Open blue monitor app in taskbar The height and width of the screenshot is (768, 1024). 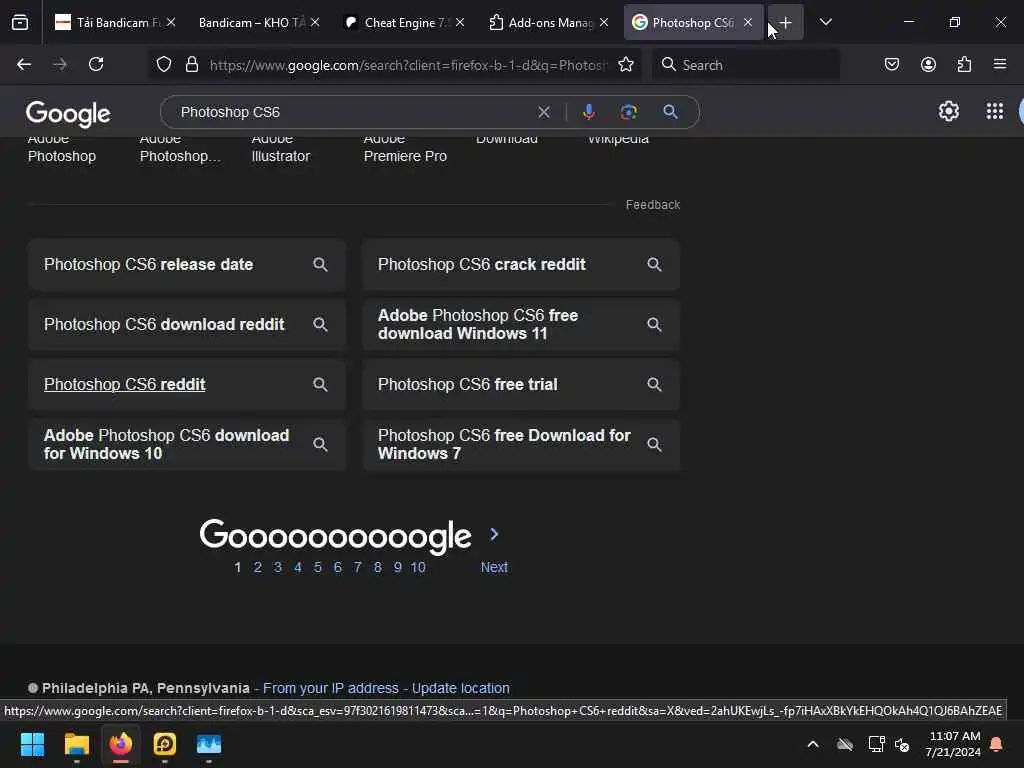[x=209, y=744]
